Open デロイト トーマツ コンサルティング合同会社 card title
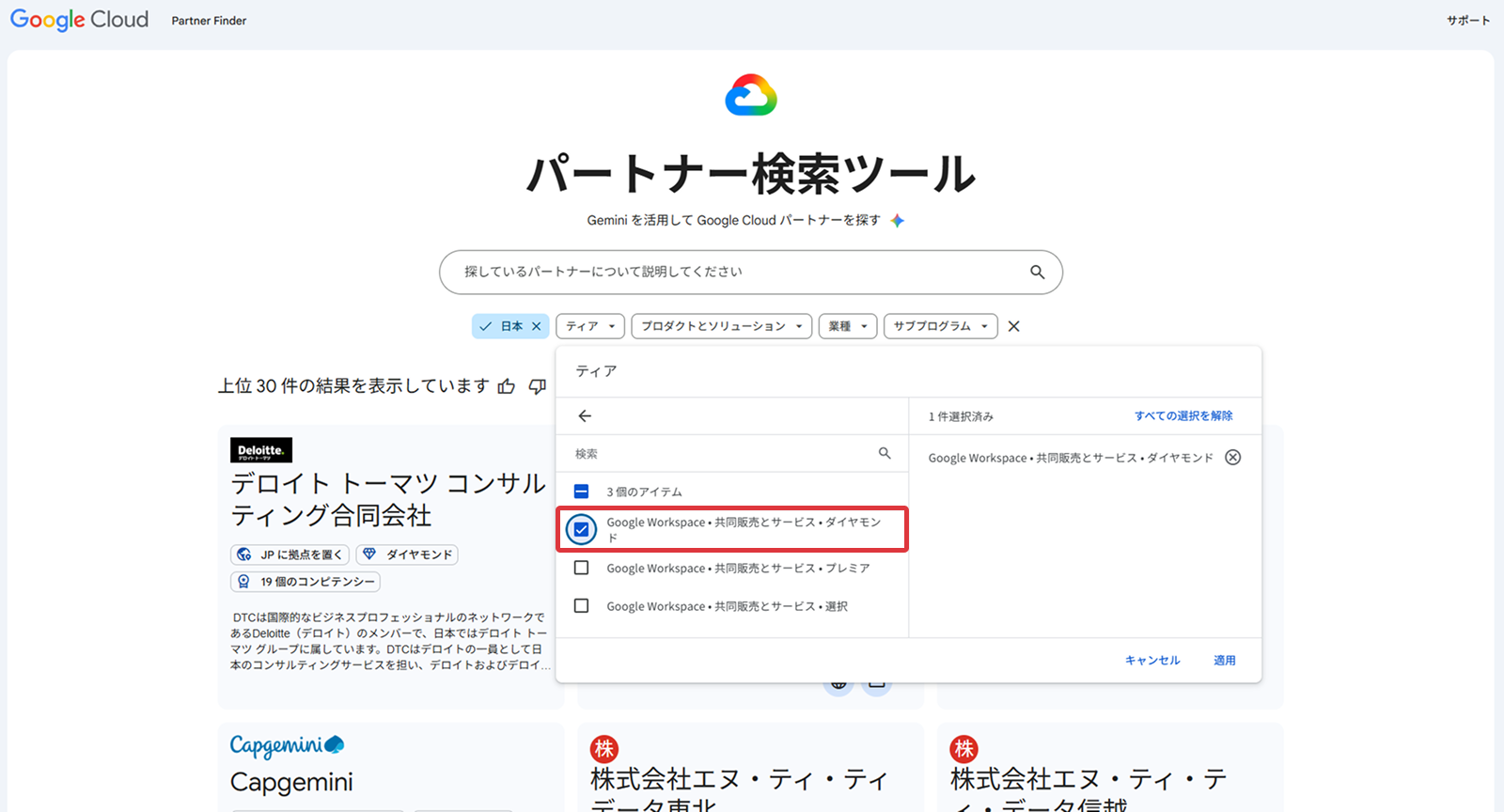Image resolution: width=1504 pixels, height=812 pixels. click(388, 499)
